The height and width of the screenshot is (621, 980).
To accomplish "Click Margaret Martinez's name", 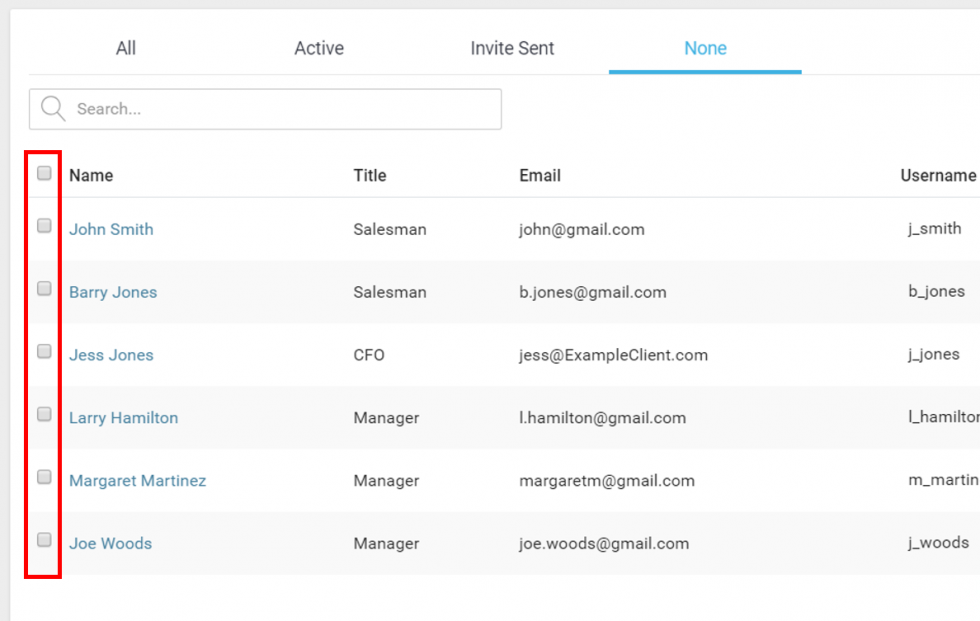I will coord(137,481).
